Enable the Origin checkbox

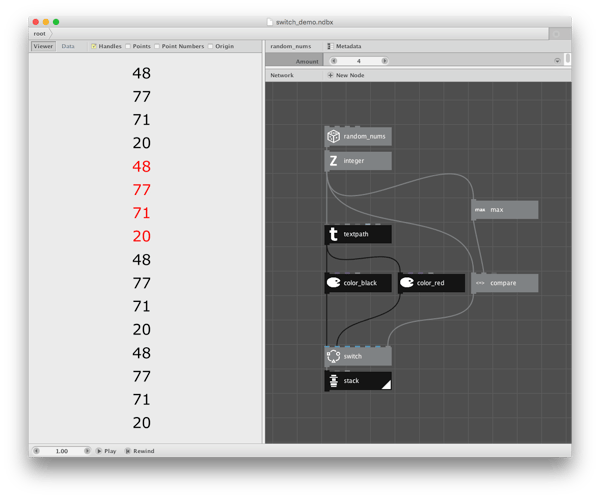pyautogui.click(x=210, y=46)
